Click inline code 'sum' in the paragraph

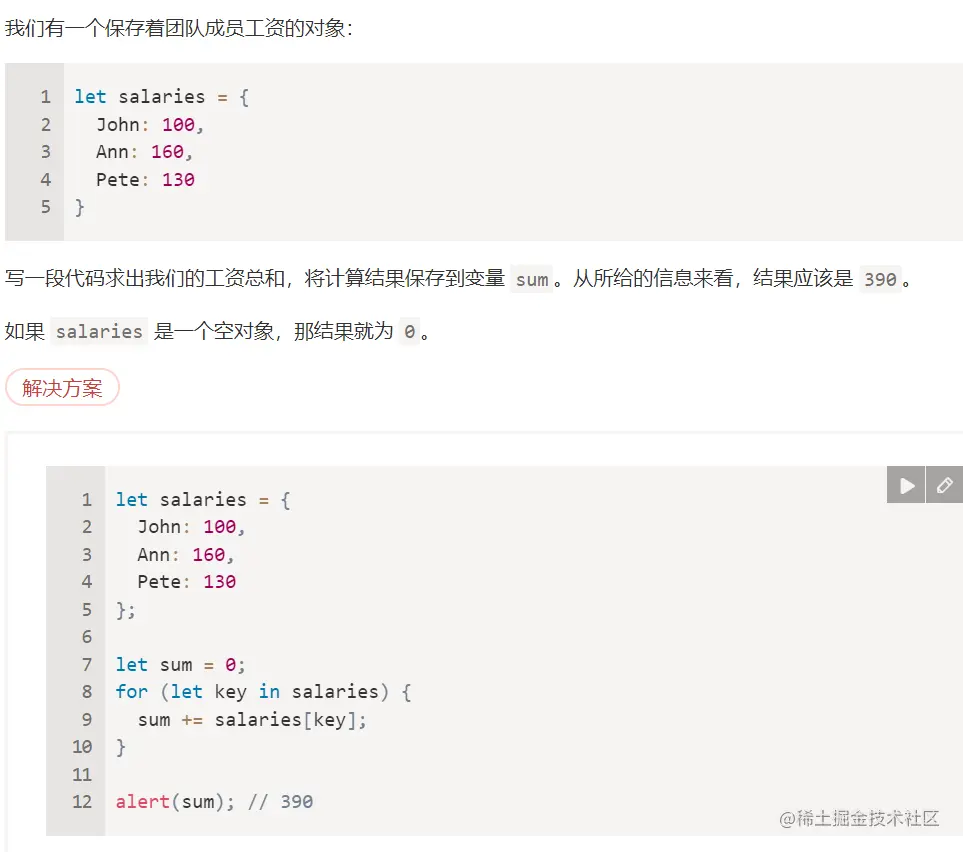coord(531,280)
